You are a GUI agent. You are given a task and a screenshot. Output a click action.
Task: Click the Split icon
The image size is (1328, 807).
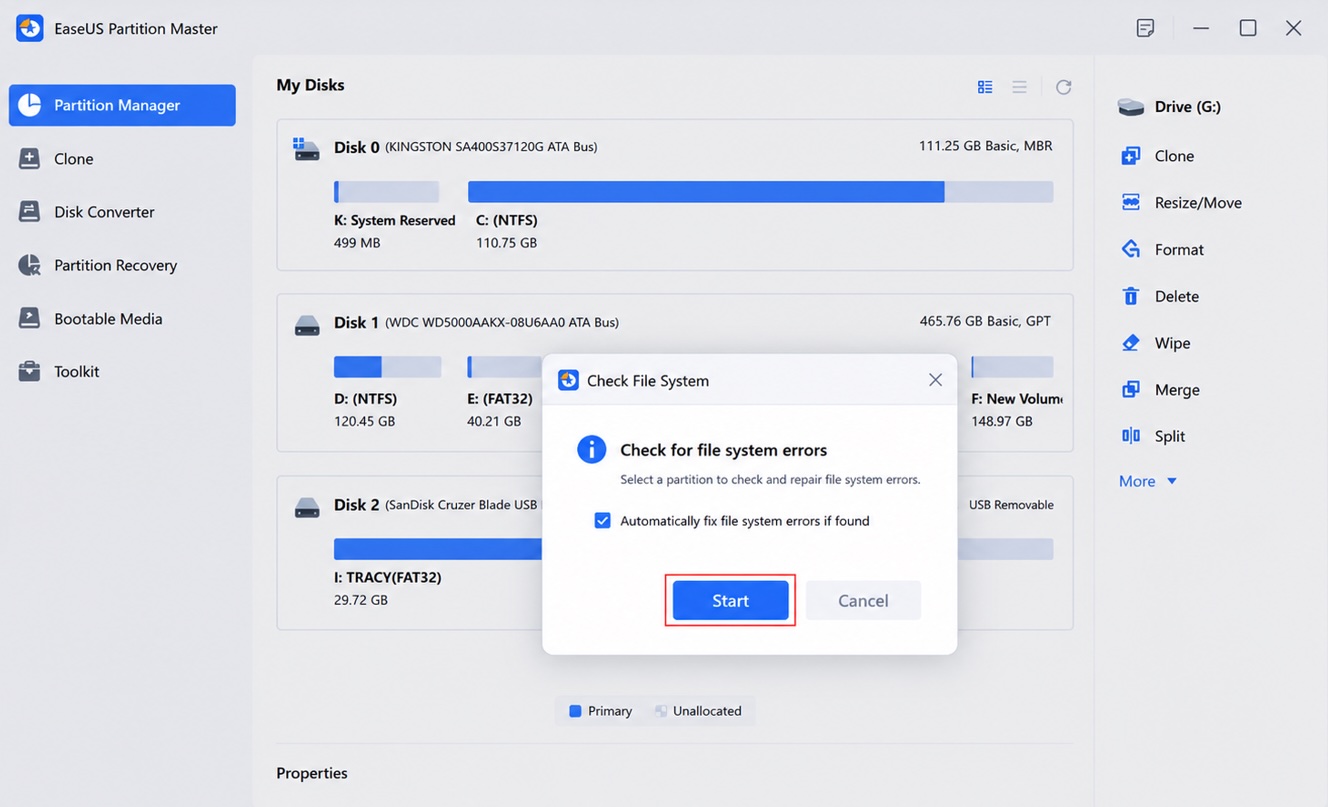[1131, 436]
